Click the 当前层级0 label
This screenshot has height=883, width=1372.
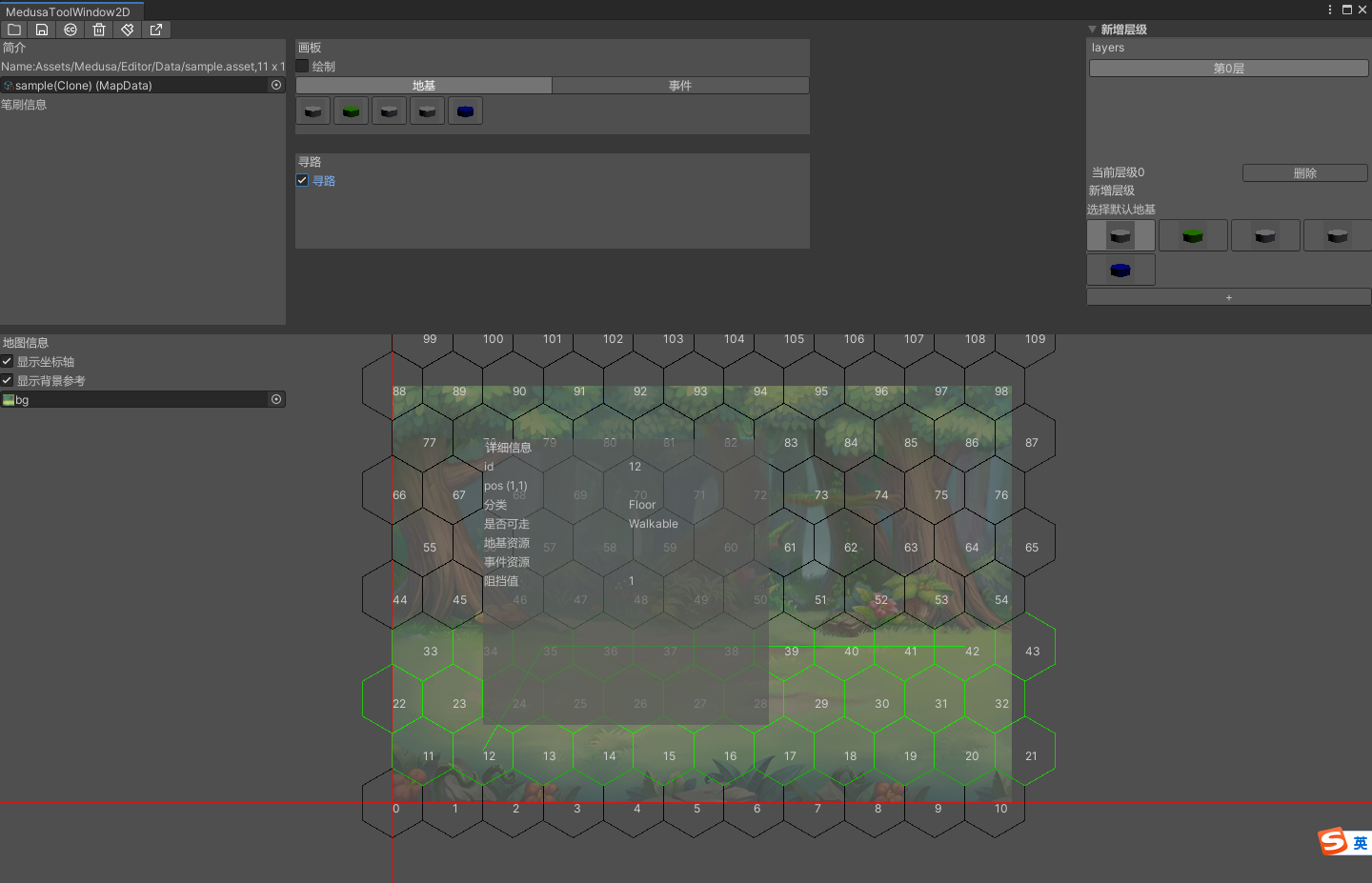point(1119,172)
